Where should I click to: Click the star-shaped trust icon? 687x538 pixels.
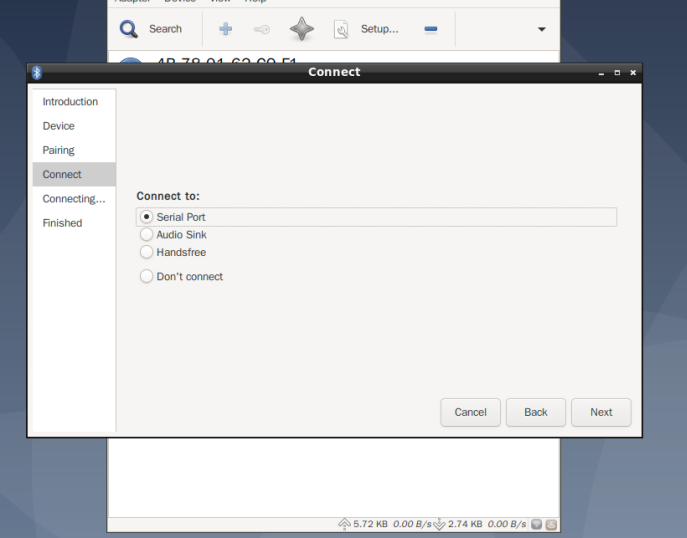pyautogui.click(x=301, y=29)
